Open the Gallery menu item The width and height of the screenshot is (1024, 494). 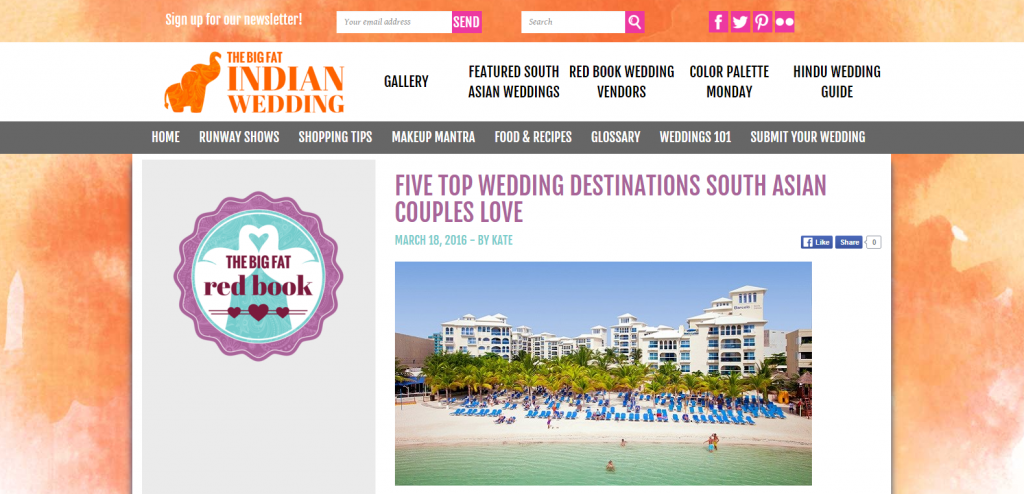(406, 82)
